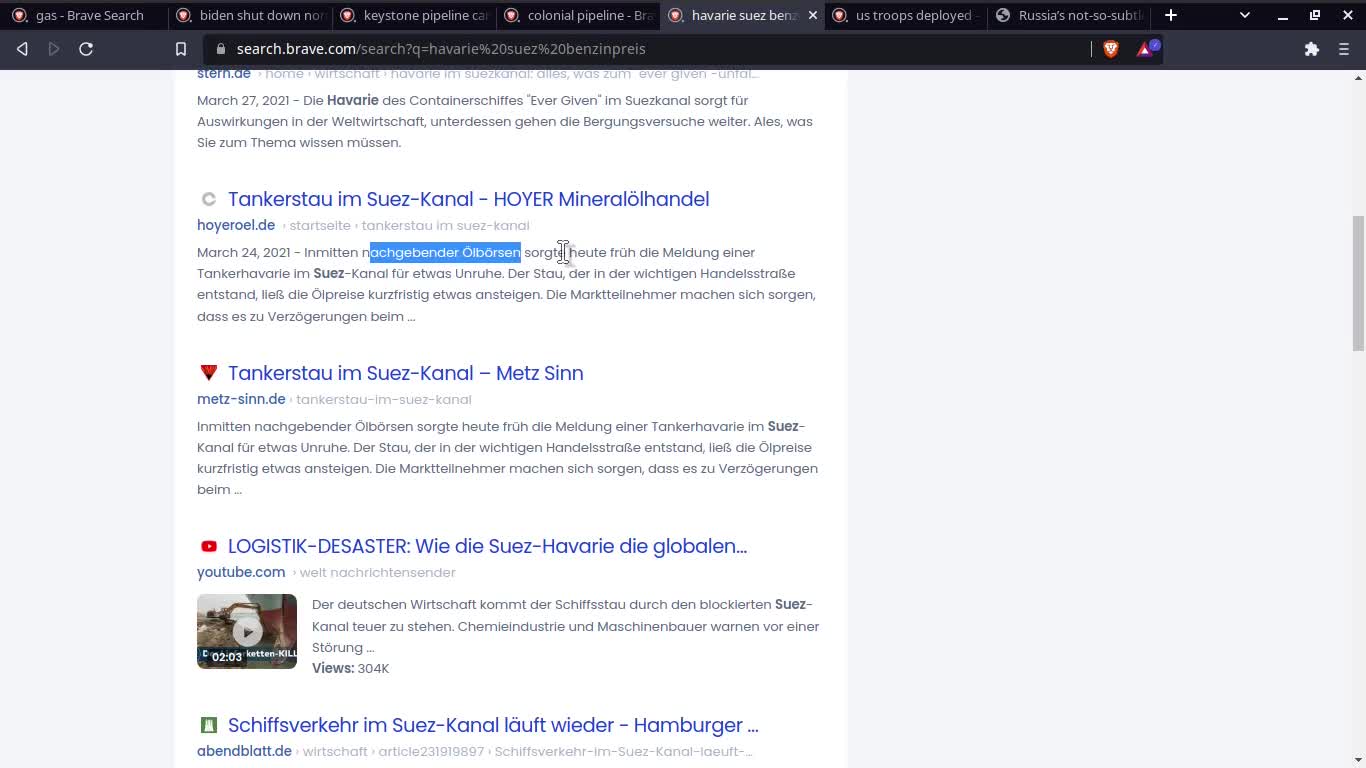This screenshot has height=768, width=1366.
Task: Open Tankerstau im Suez-Kanal – Metz Sinn result
Action: [x=405, y=373]
